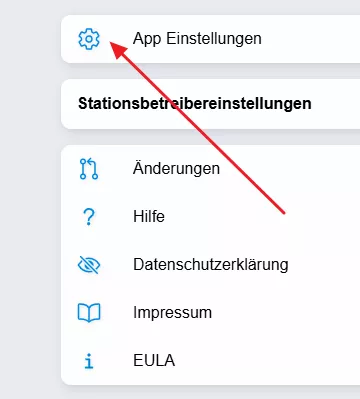Click the open book Impressum icon

pos(89,313)
